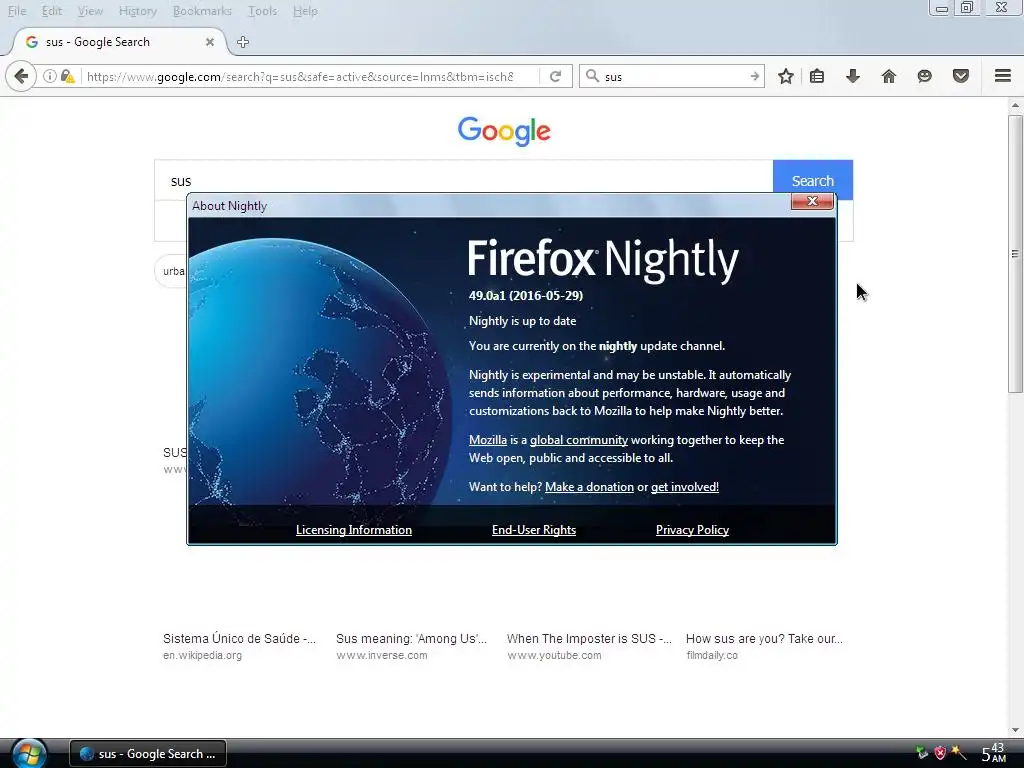Screen dimensions: 1024x768
Task: Open Sistema Único de Saúde result title
Action: [239, 639]
